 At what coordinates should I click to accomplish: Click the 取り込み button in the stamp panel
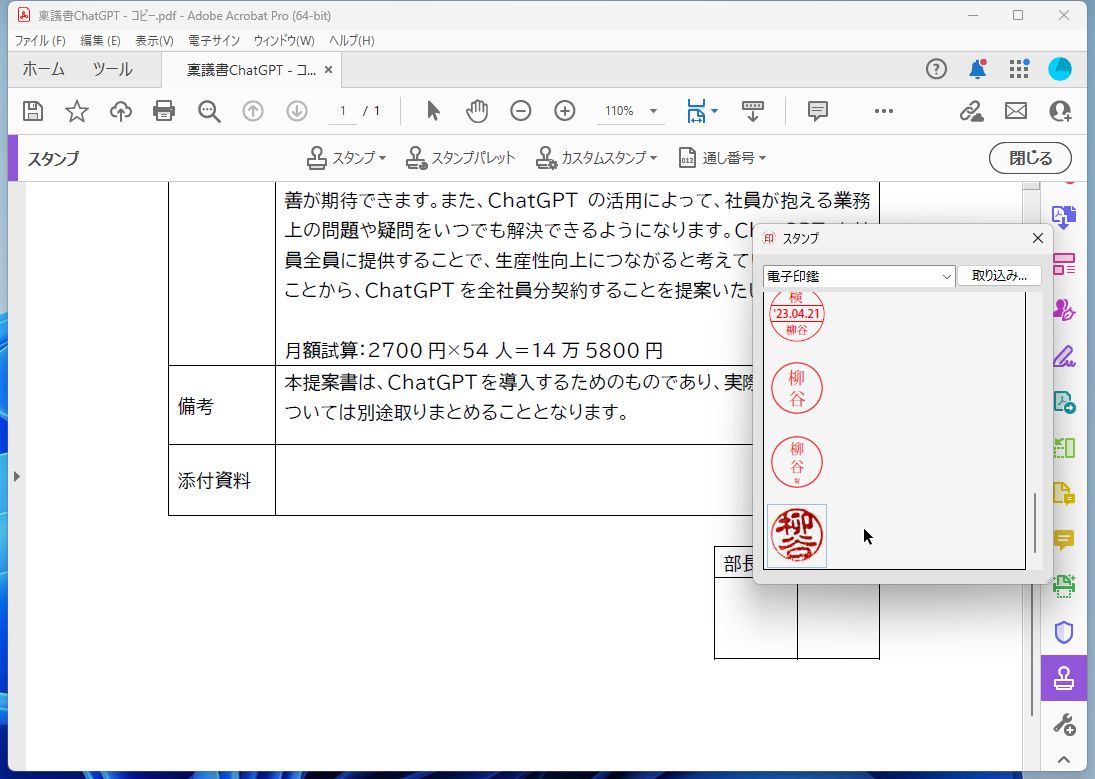(x=999, y=275)
